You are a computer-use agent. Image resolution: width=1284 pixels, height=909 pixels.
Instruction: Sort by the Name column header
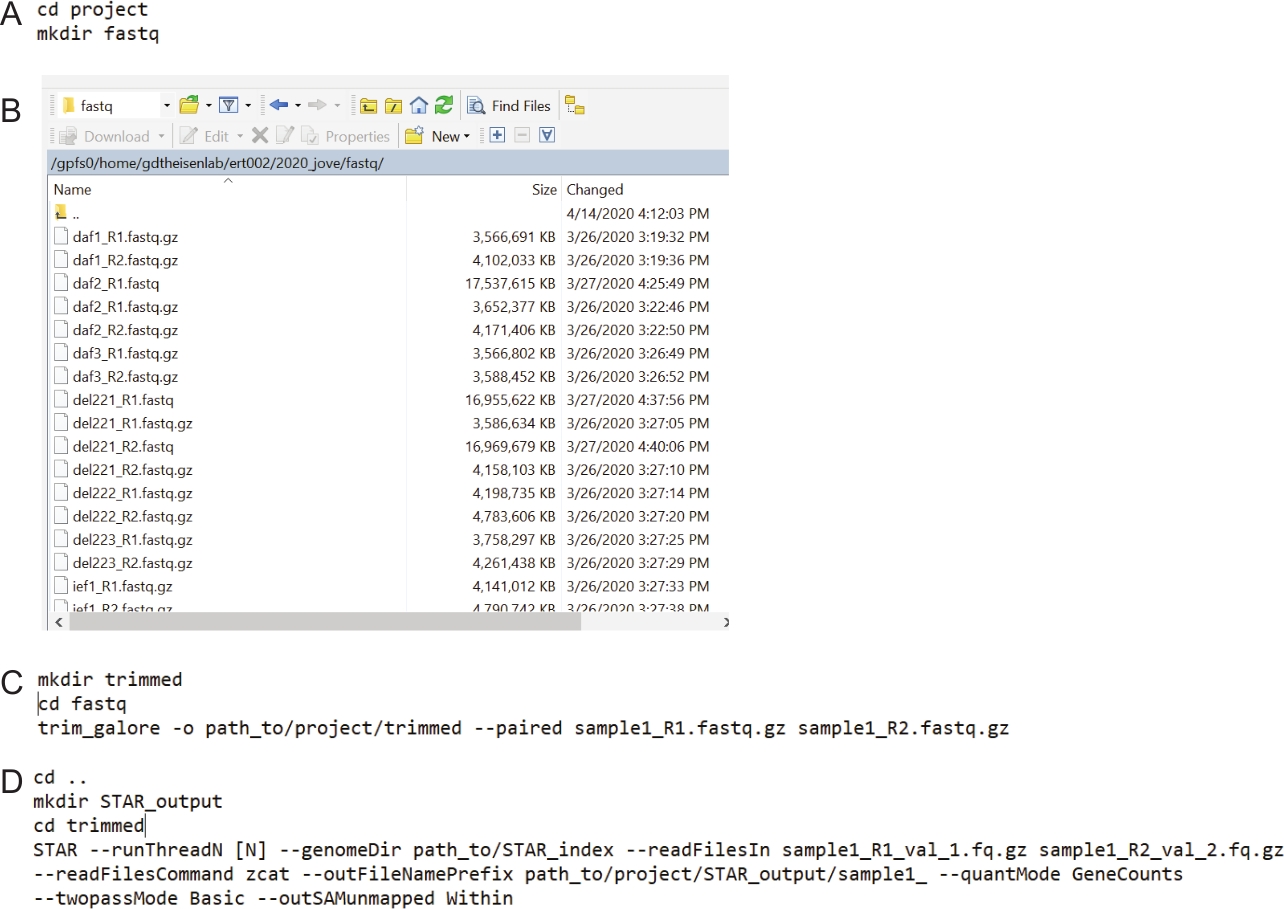point(227,189)
